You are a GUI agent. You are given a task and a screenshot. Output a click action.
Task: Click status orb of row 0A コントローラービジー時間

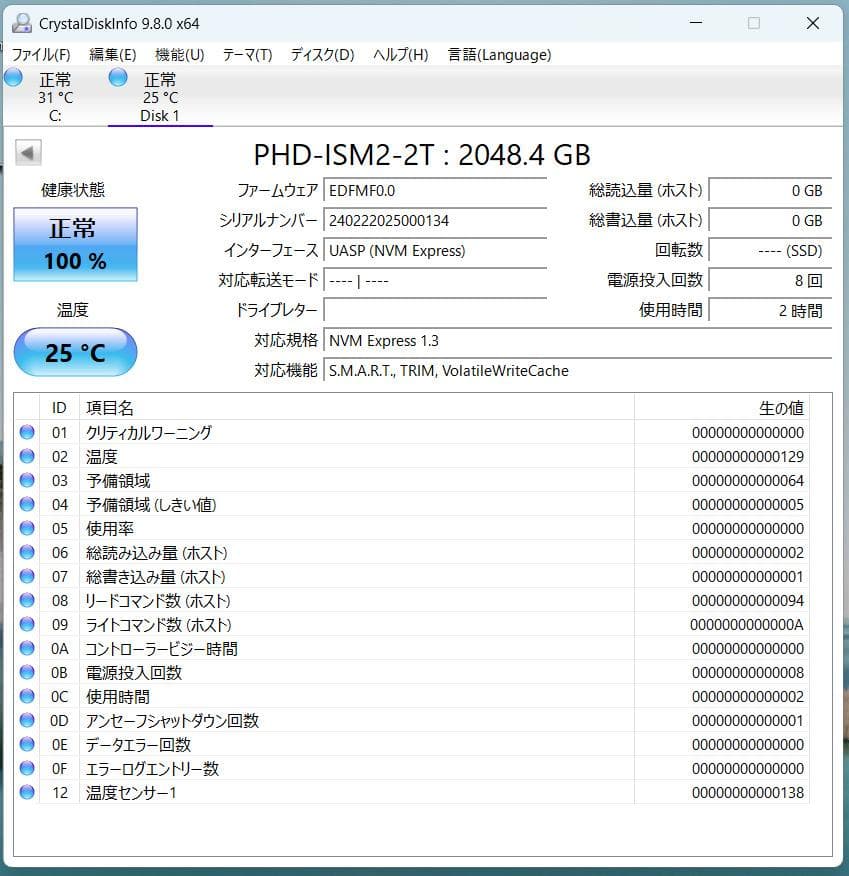pos(27,648)
